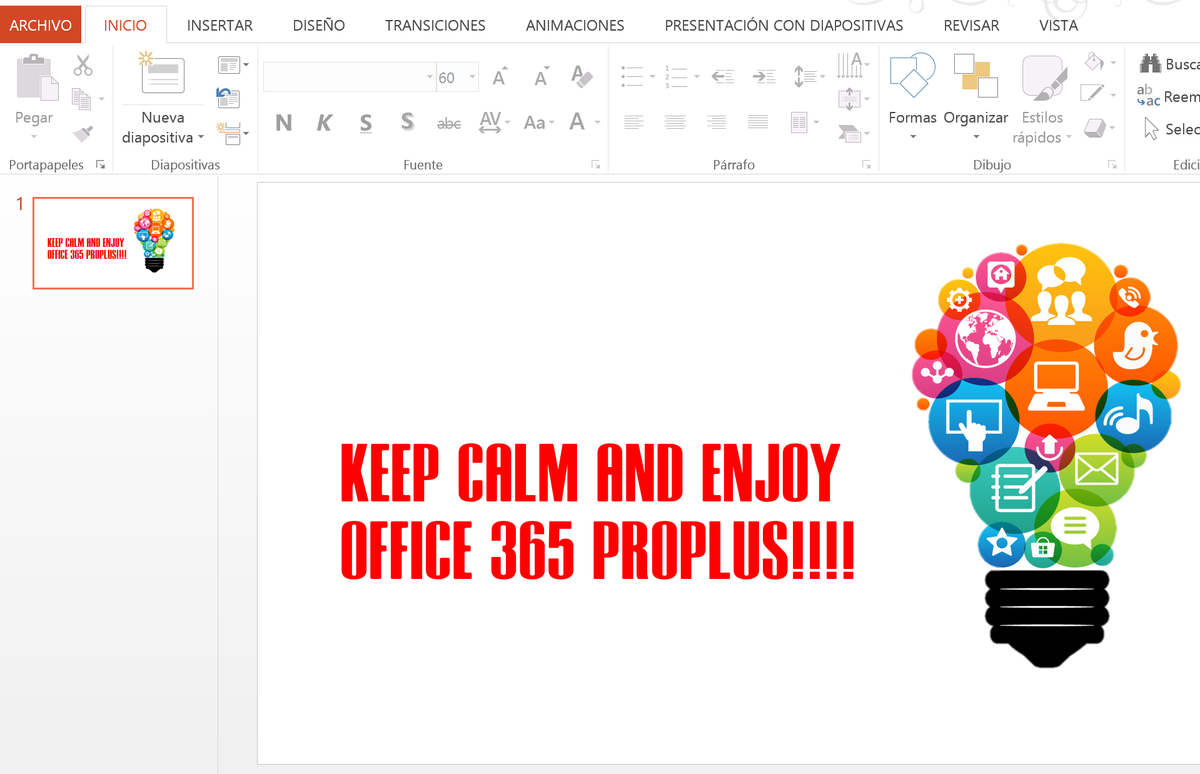1200x774 pixels.
Task: Click the Clear formatting eraser icon
Action: coord(582,76)
